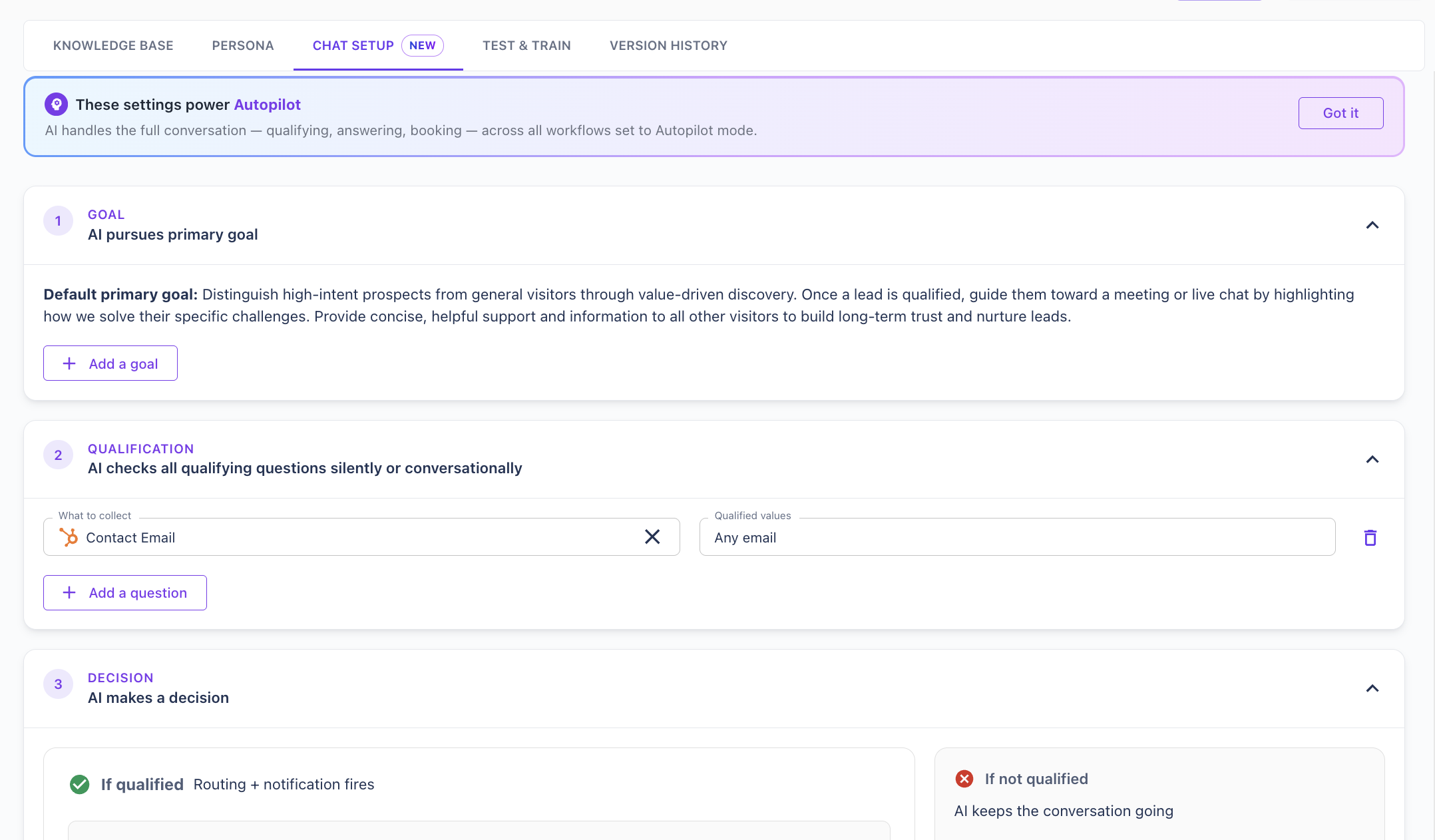1435x840 pixels.
Task: Click the green If qualified checkmark icon
Action: (x=80, y=784)
